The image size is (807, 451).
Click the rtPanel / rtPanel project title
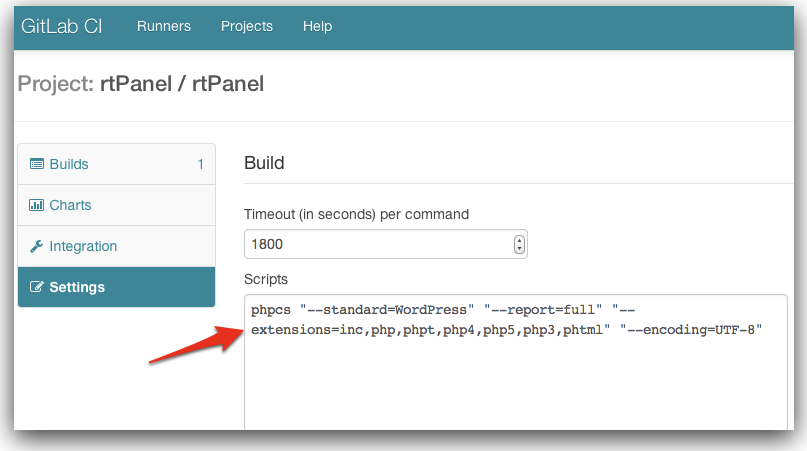point(182,84)
